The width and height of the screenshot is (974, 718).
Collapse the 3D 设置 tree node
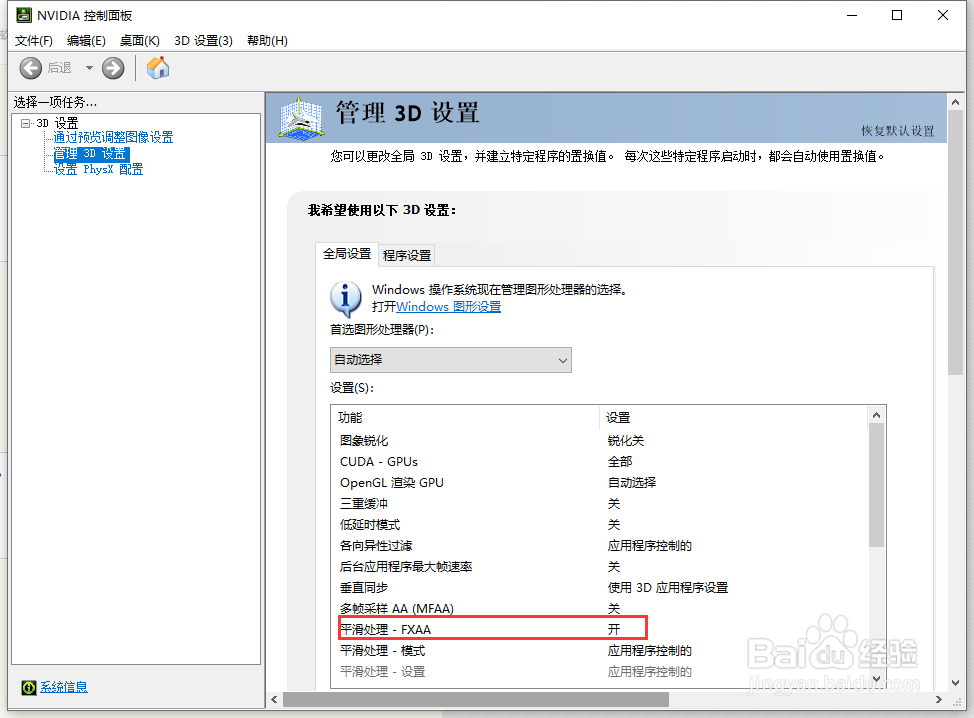(x=25, y=123)
